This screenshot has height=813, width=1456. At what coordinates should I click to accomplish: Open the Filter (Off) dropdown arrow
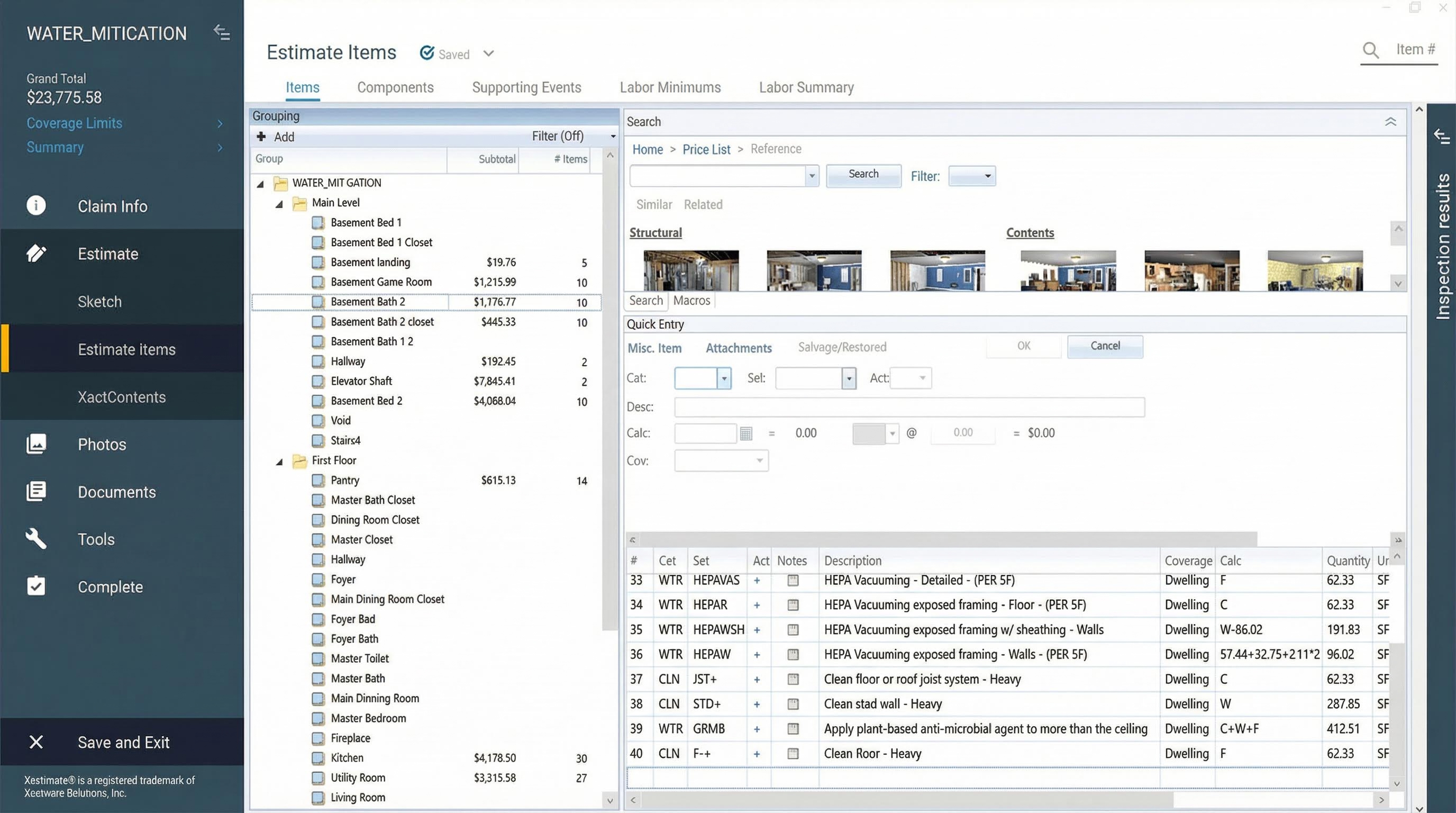pyautogui.click(x=613, y=137)
